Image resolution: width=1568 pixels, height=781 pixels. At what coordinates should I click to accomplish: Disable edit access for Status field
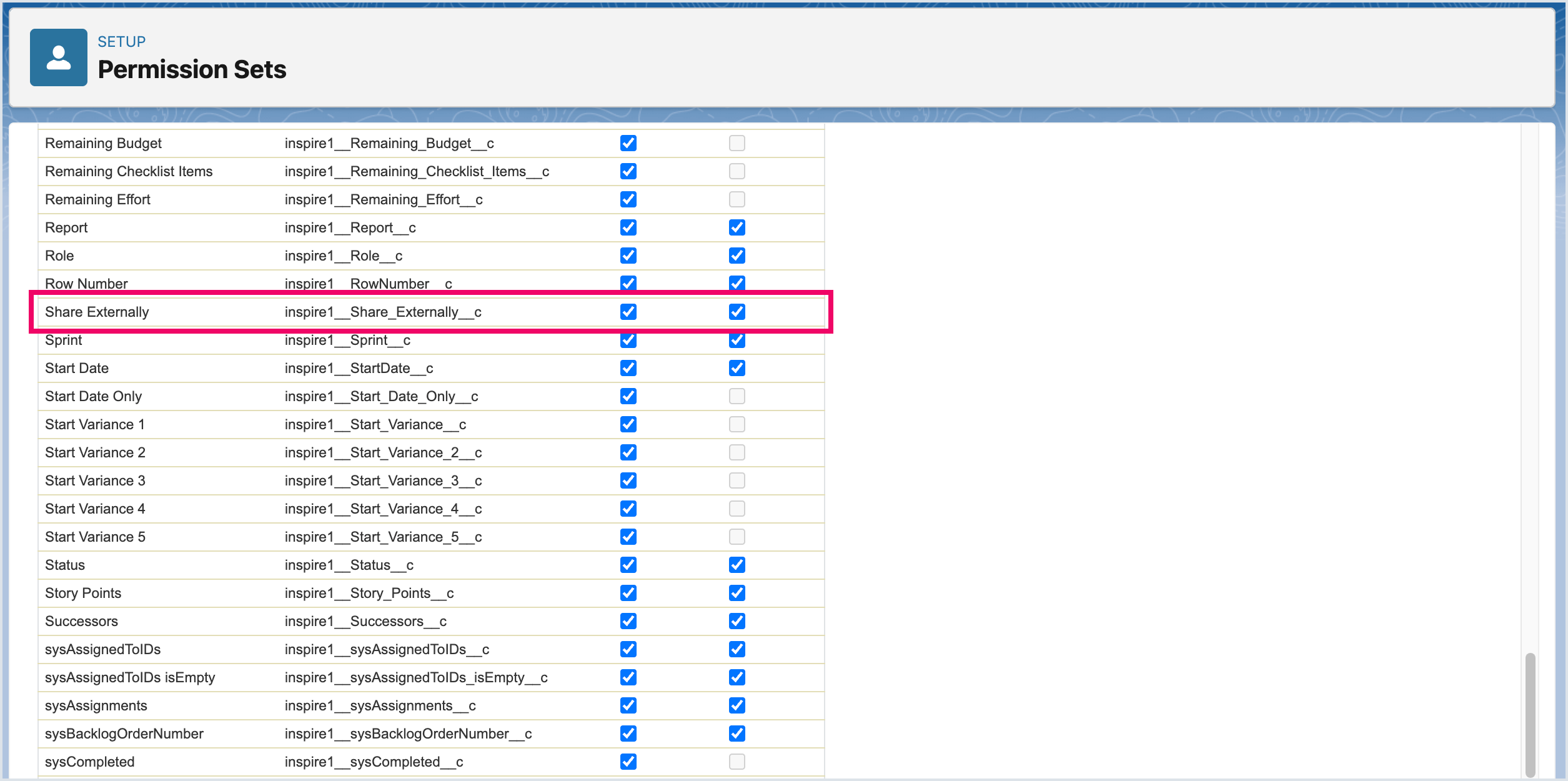point(737,565)
